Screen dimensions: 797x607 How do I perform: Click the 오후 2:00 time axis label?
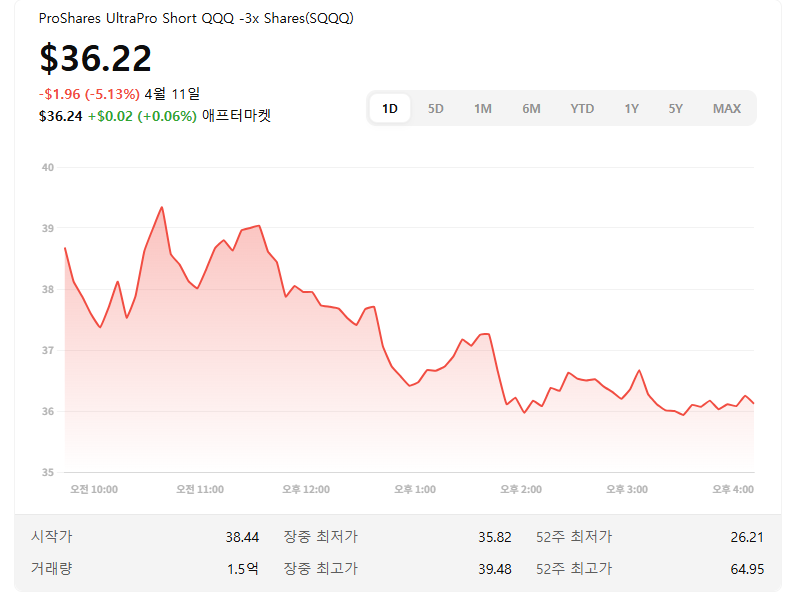tap(521, 489)
